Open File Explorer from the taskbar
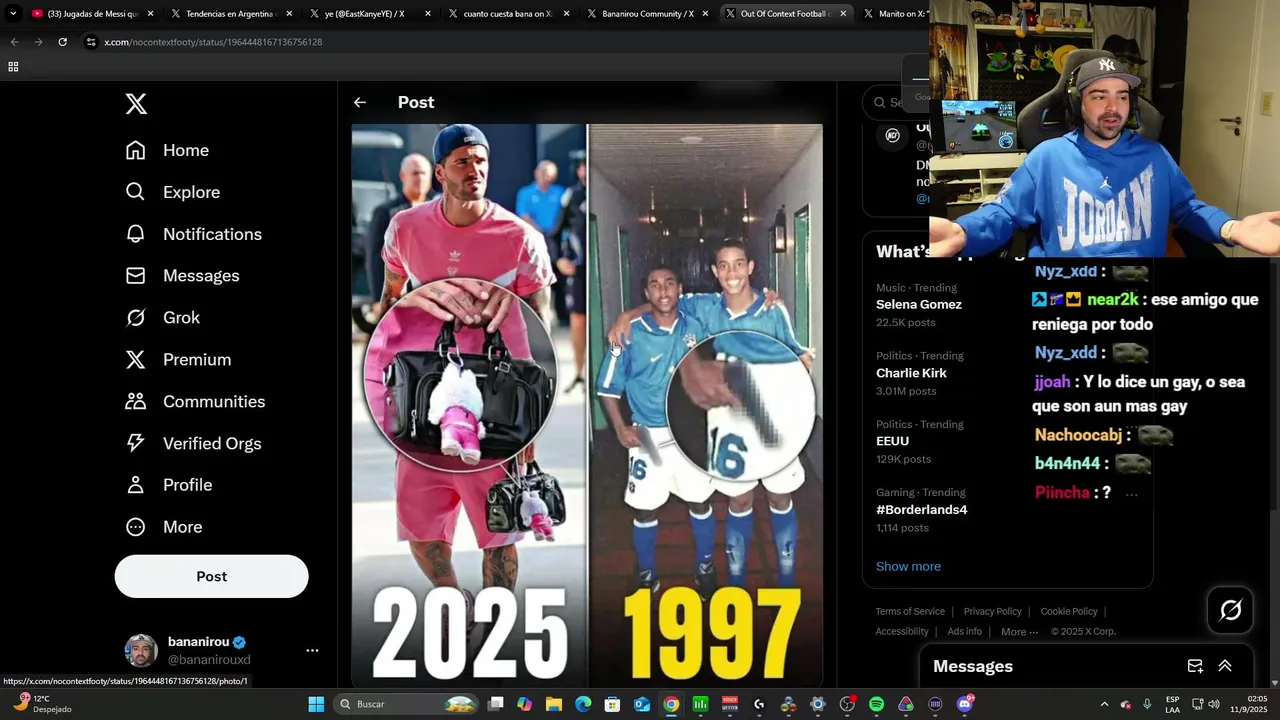This screenshot has height=720, width=1280. 554,704
